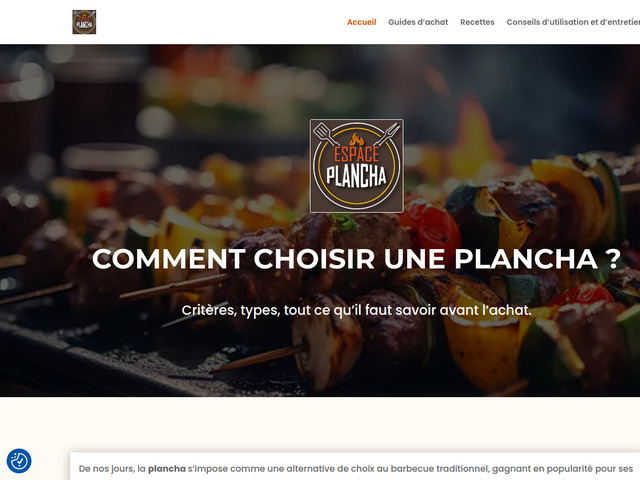This screenshot has height=480, width=640.
Task: Click the orange ESPACE word in hero logo
Action: coord(357,155)
